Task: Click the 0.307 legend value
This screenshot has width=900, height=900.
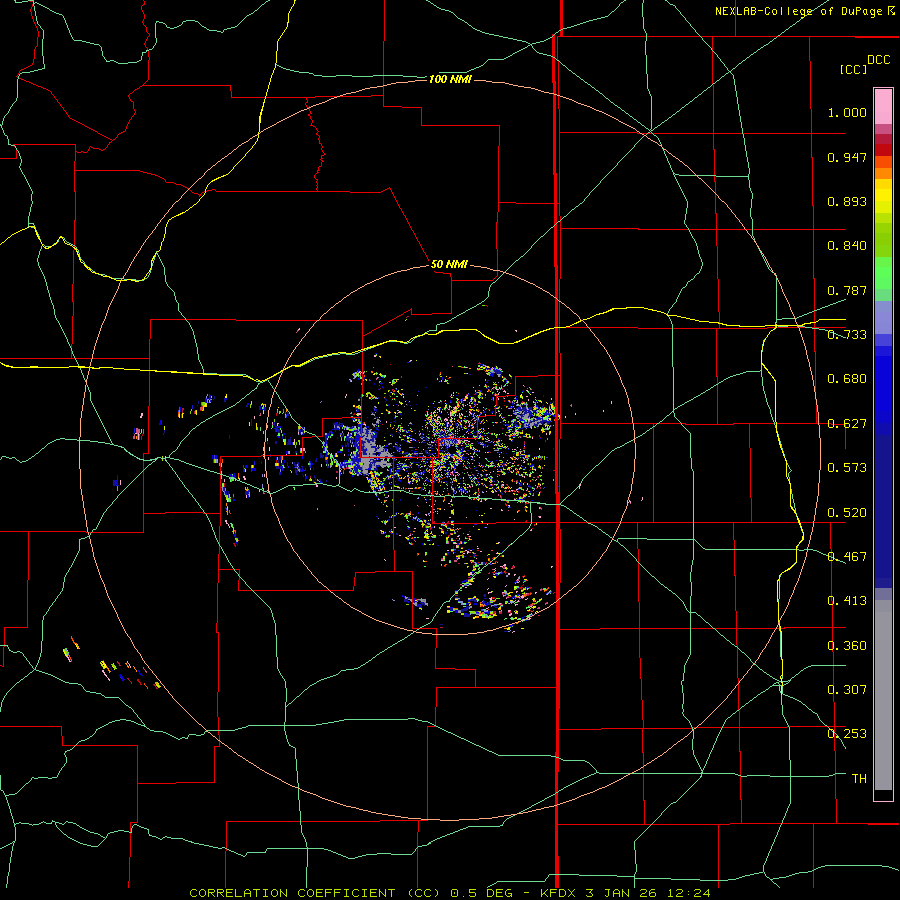Action: tap(847, 690)
